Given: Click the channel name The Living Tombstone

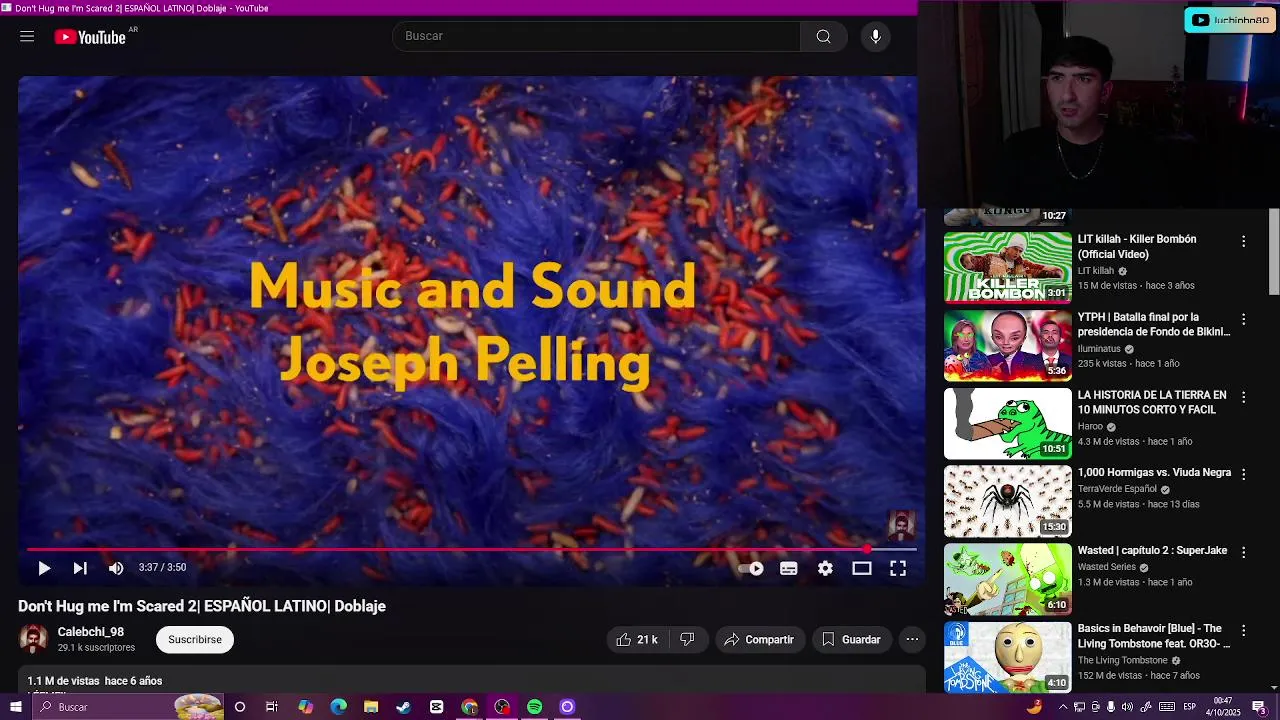Looking at the screenshot, I should (x=1122, y=661).
